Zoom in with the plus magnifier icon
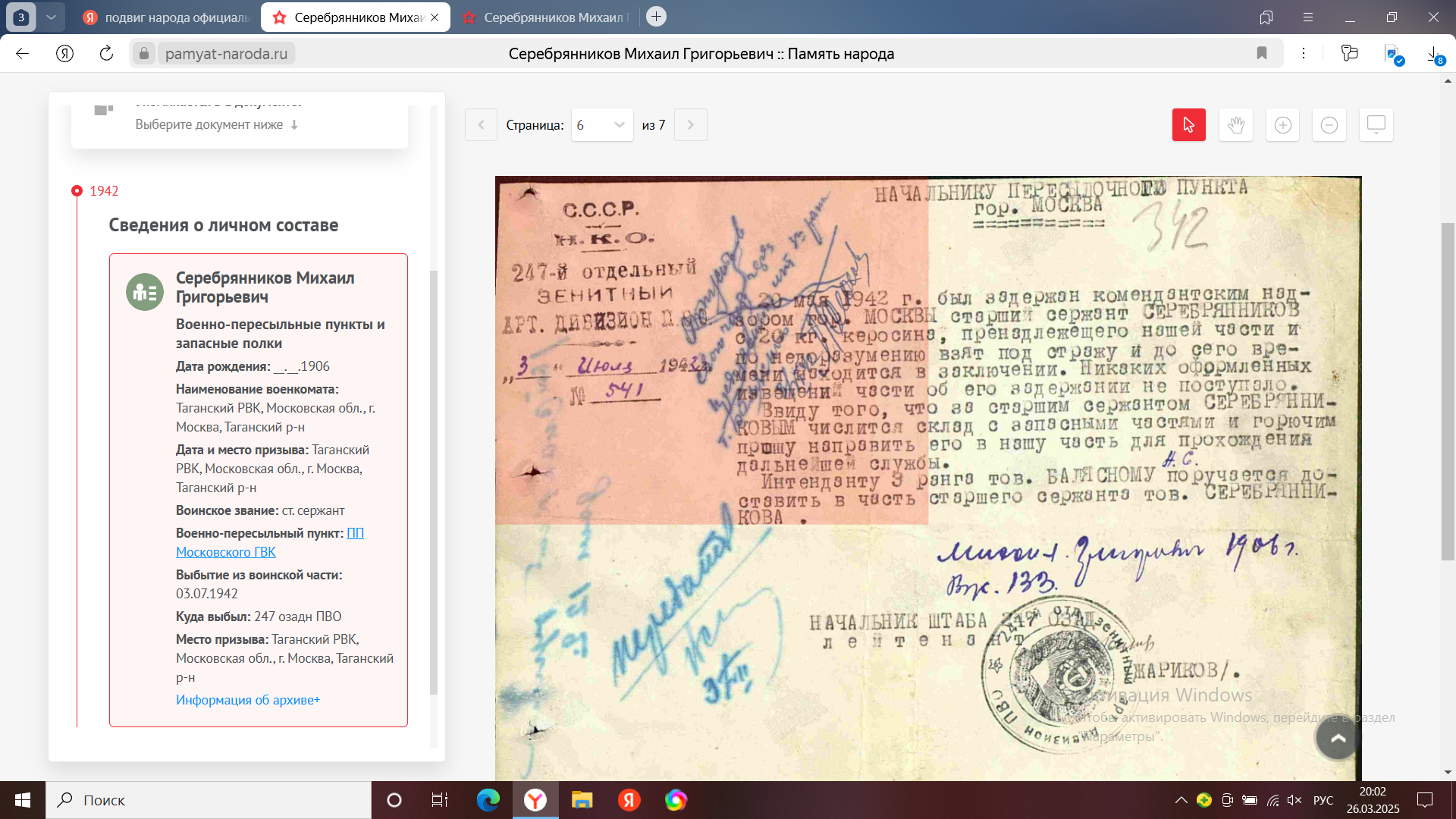The image size is (1456, 819). (1282, 125)
